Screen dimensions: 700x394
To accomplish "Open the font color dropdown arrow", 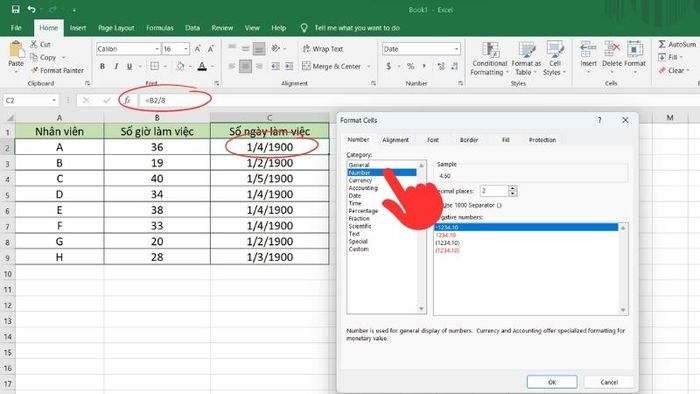I will click(x=212, y=66).
